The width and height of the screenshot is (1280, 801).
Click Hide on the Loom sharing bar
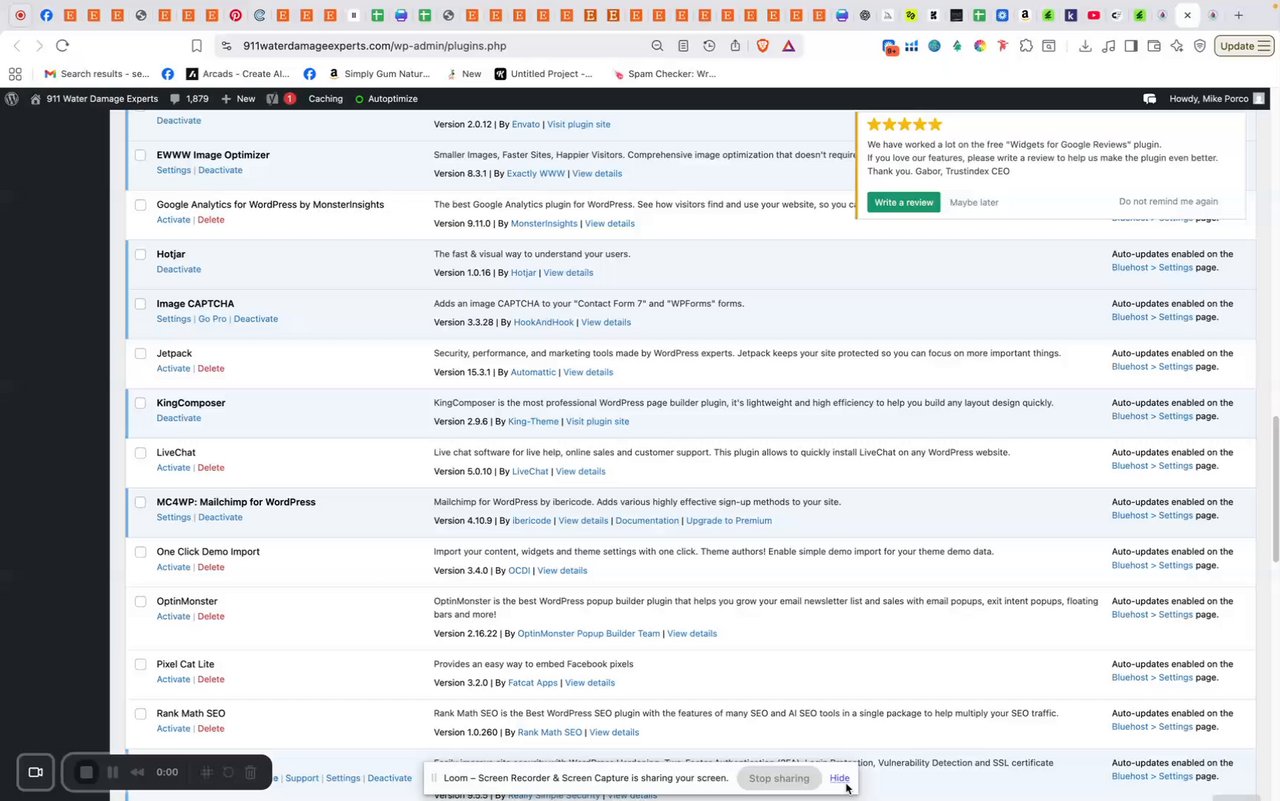pyautogui.click(x=839, y=778)
